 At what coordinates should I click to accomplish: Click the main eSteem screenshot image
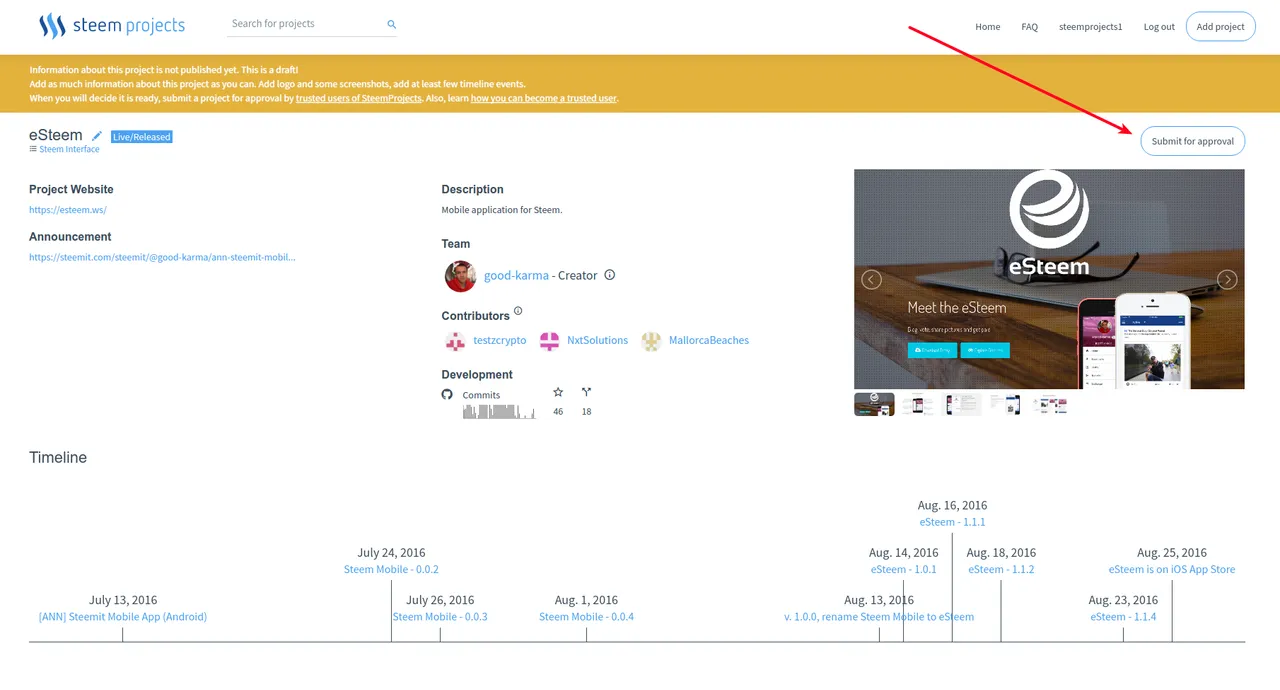tap(1049, 279)
